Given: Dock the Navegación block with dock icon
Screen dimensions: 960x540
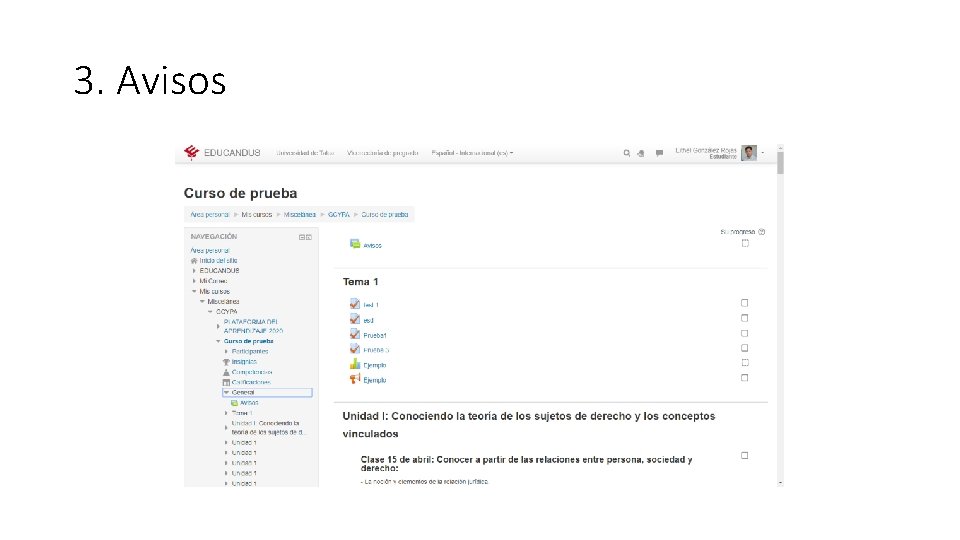Looking at the screenshot, I should point(309,237).
